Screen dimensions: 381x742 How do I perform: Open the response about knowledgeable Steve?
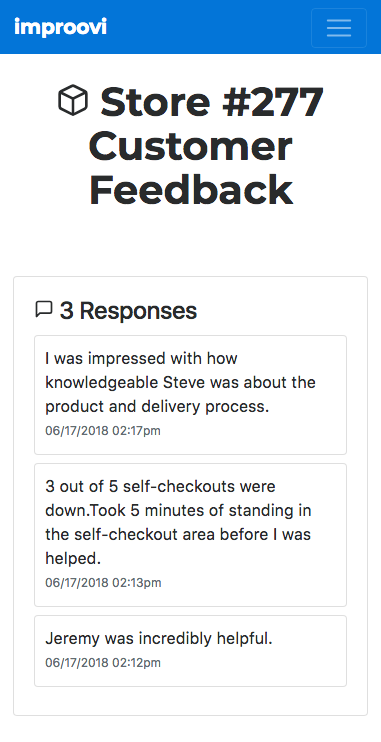click(190, 395)
